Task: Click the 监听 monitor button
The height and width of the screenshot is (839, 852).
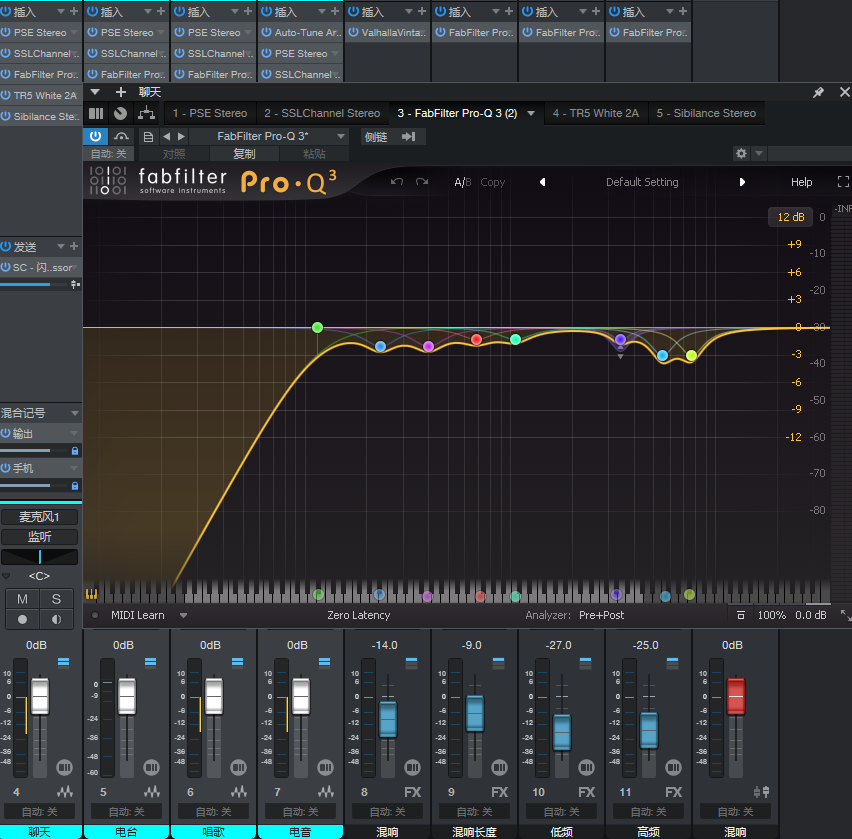Action: click(40, 537)
